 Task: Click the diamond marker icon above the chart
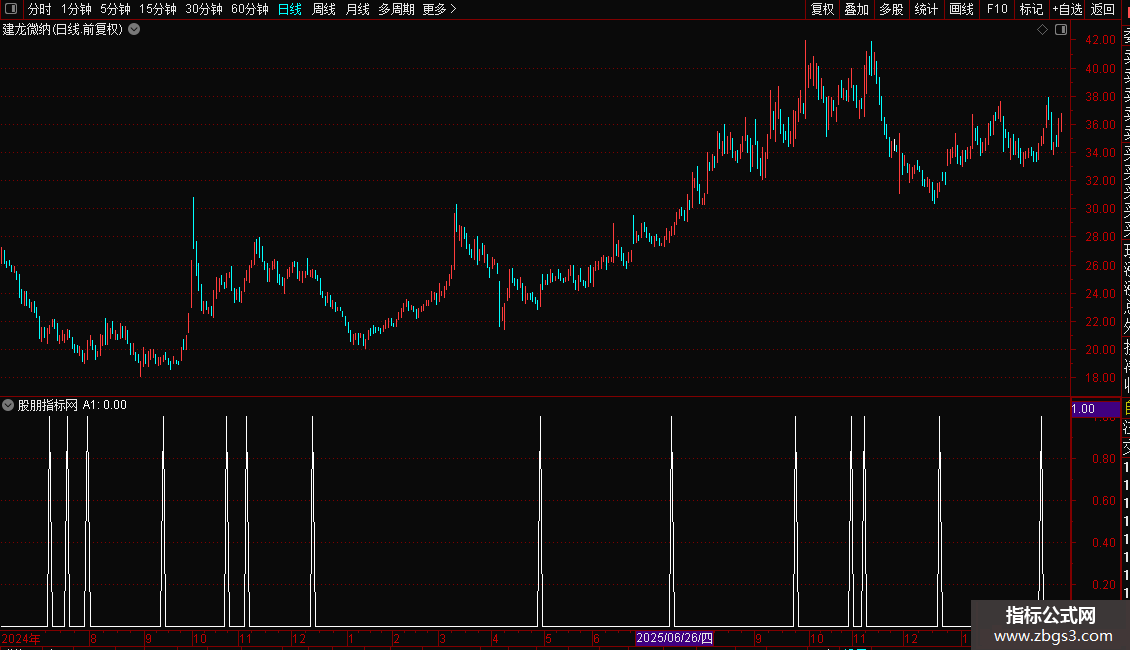tap(1042, 30)
